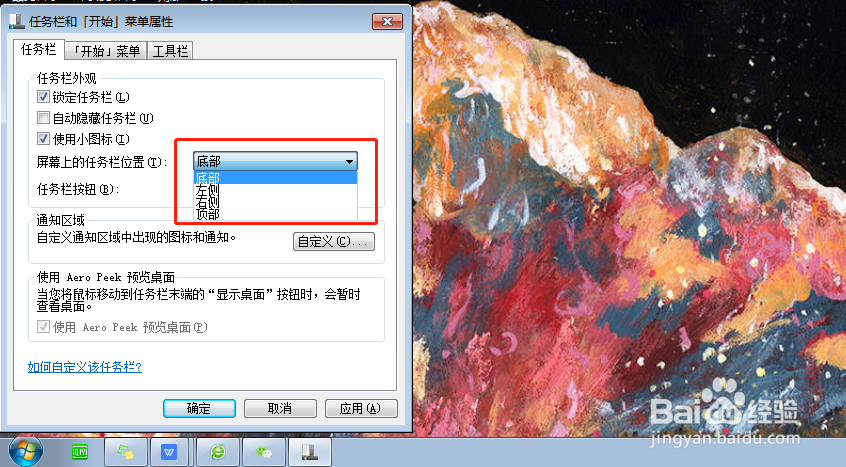The width and height of the screenshot is (846, 467).
Task: Select the taskbar properties window taskbar icon
Action: [310, 452]
